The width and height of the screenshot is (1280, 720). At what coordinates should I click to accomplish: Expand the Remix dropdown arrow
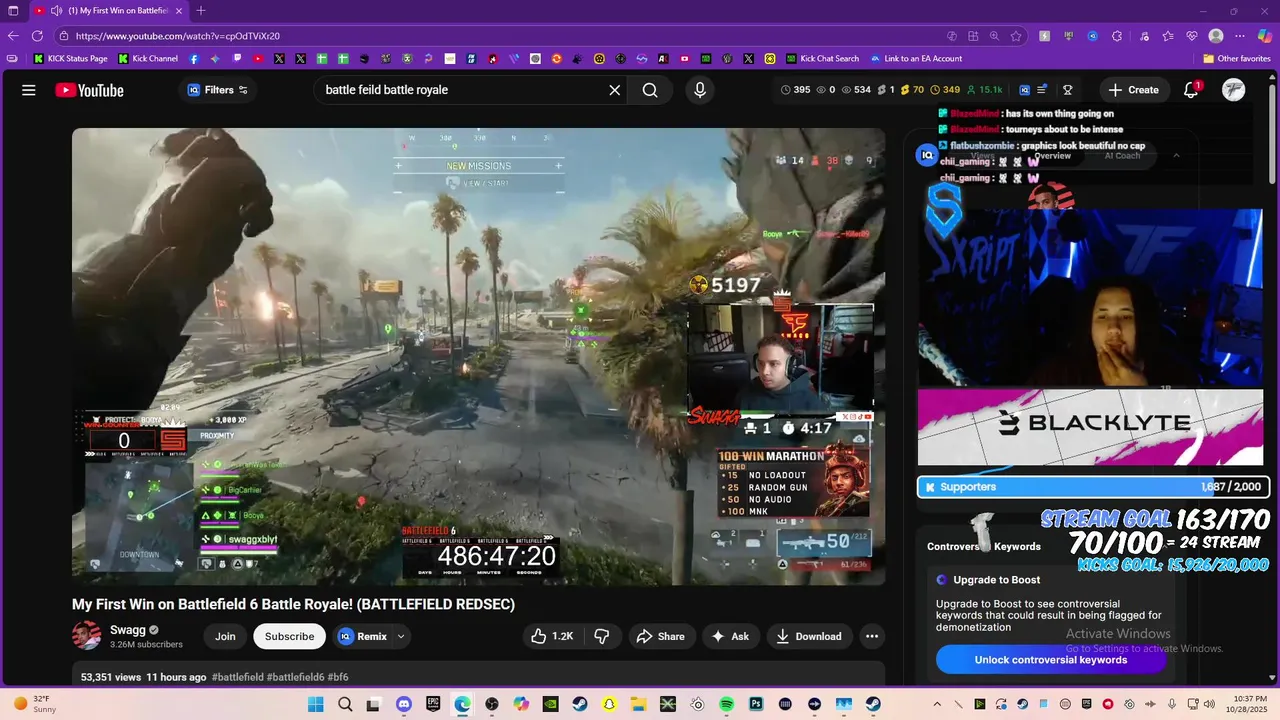coord(401,636)
